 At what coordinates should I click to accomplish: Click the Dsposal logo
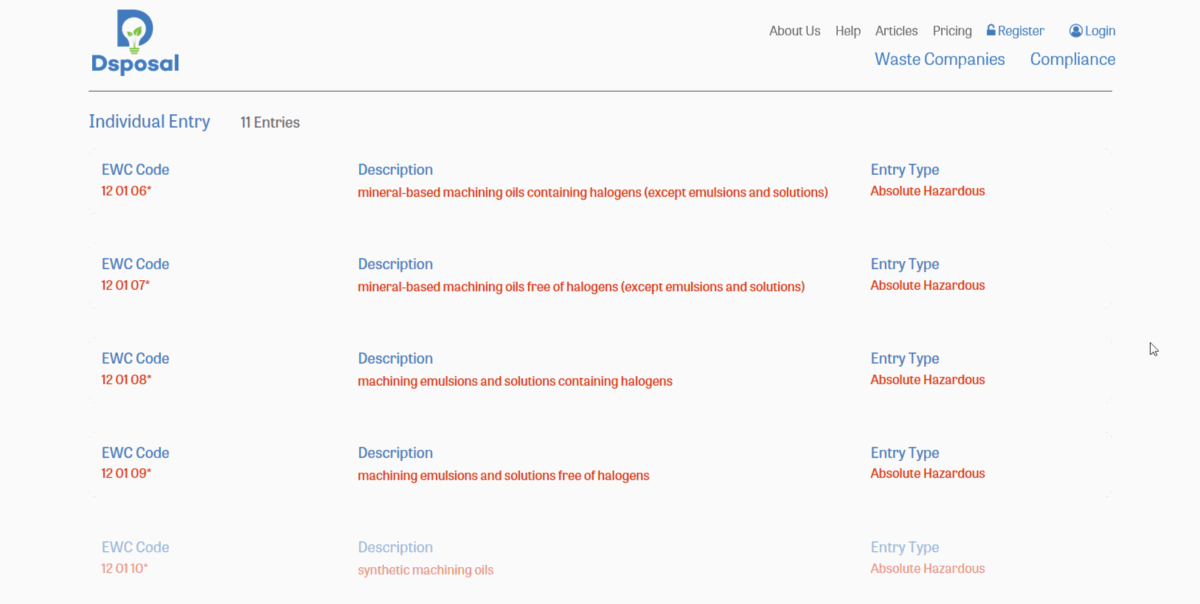click(135, 43)
